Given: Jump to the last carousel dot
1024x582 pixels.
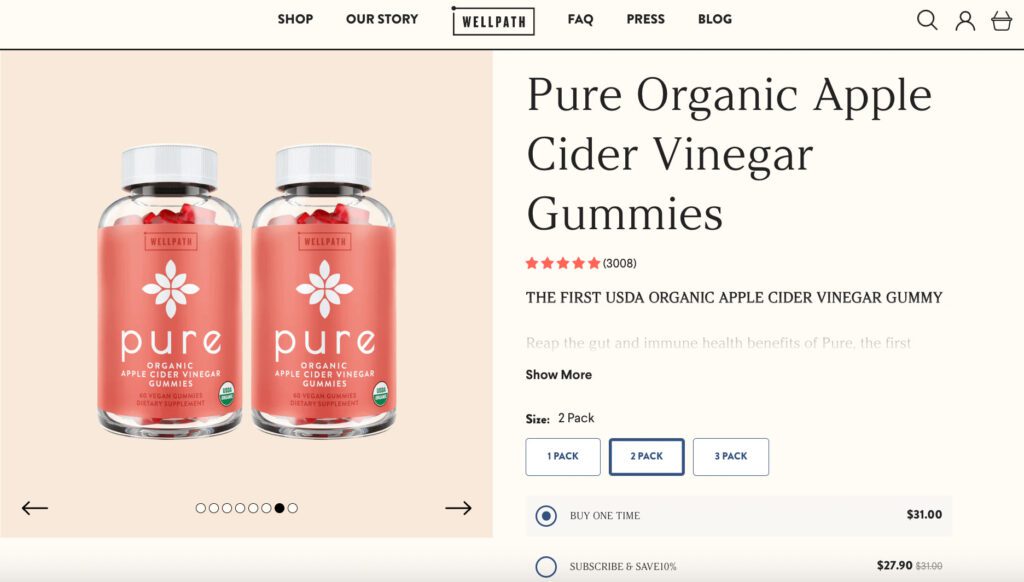Looking at the screenshot, I should (293, 508).
